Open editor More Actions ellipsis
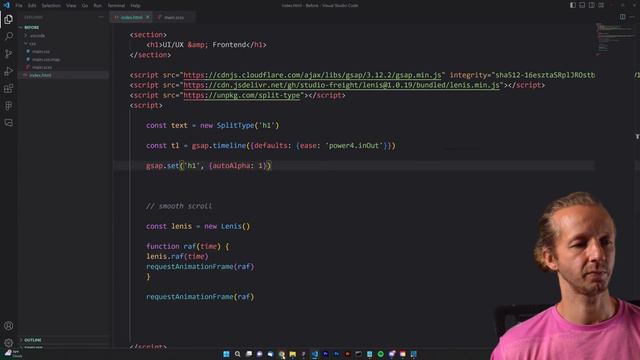 (x=632, y=17)
